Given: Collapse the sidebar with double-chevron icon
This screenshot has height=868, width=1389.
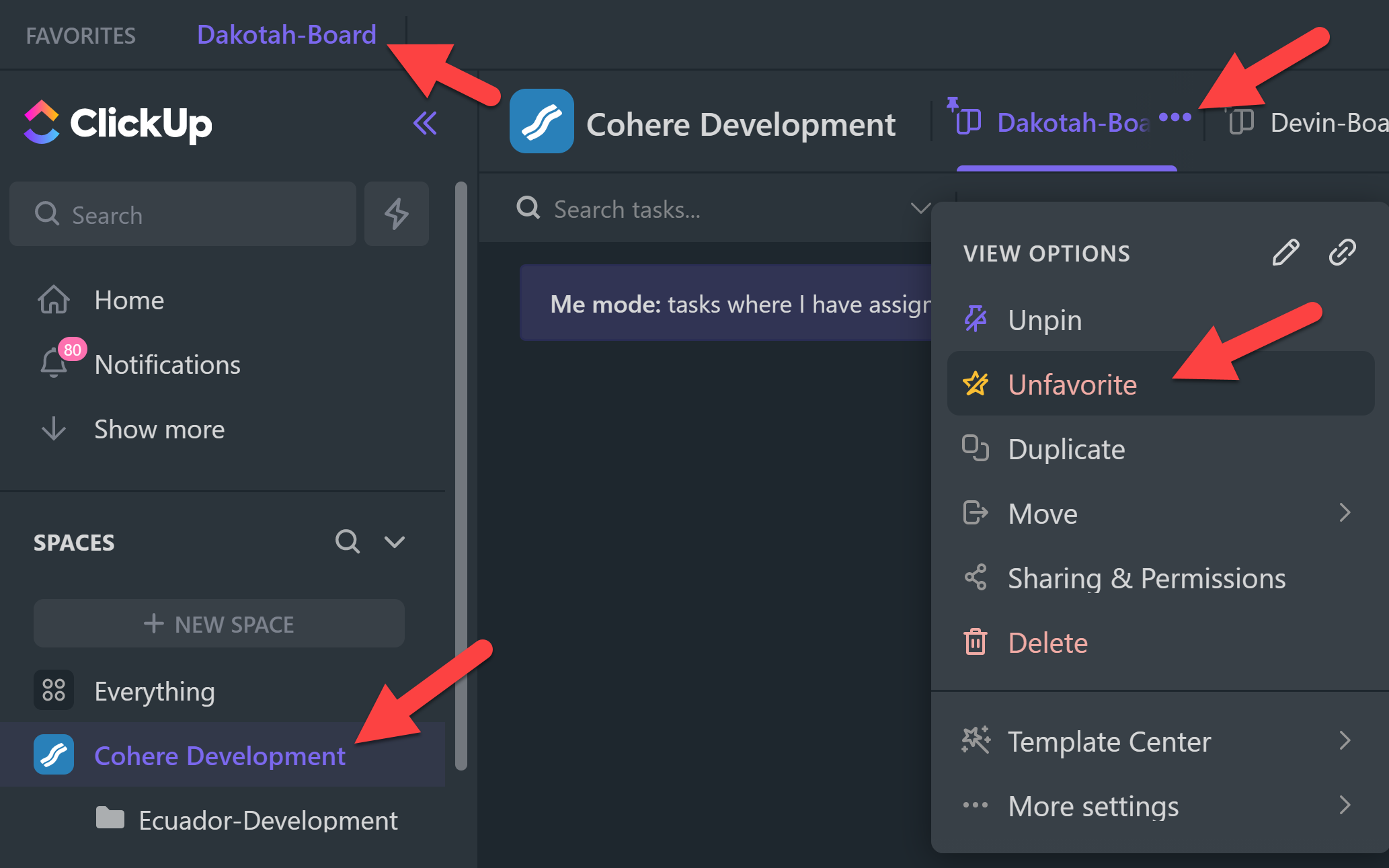Looking at the screenshot, I should [x=425, y=123].
